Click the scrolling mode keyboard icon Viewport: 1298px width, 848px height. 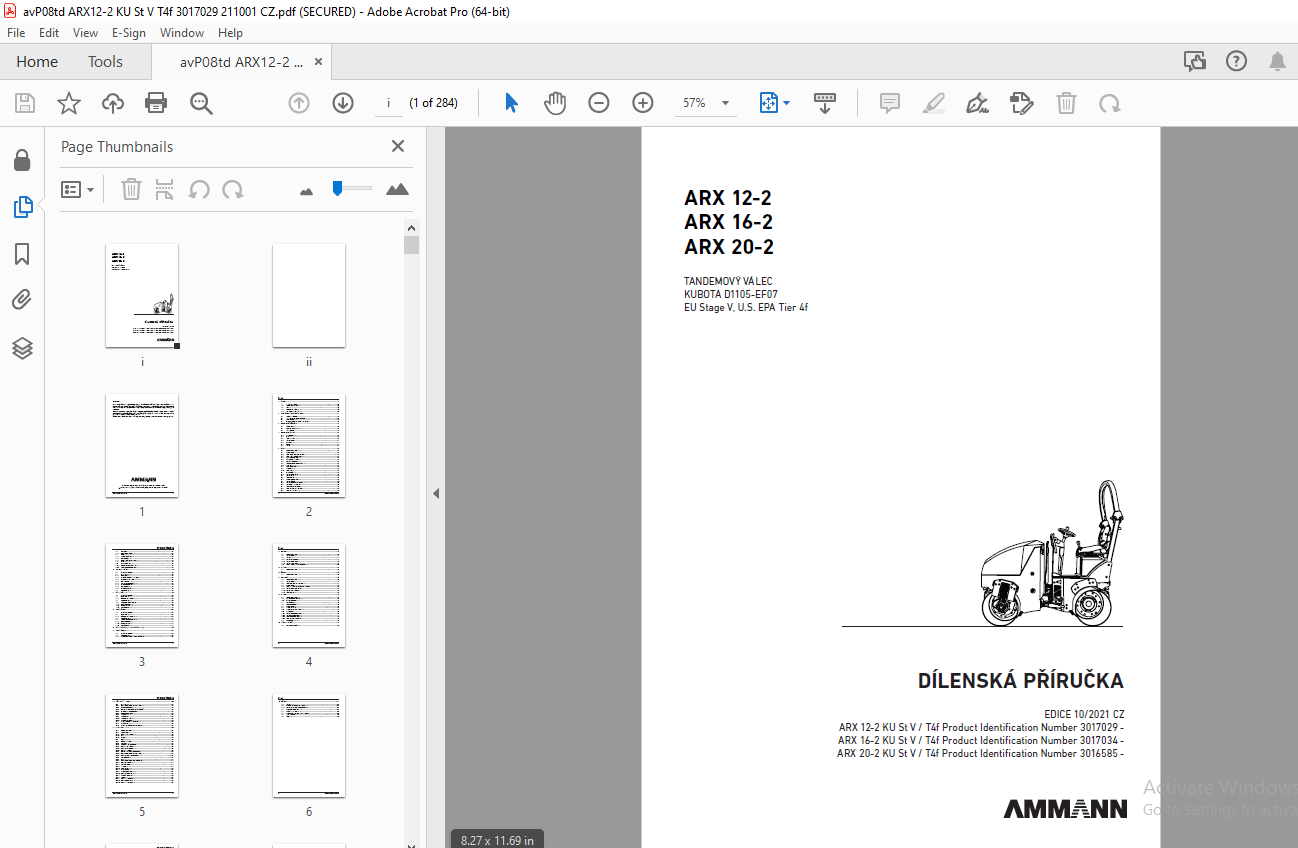[825, 103]
